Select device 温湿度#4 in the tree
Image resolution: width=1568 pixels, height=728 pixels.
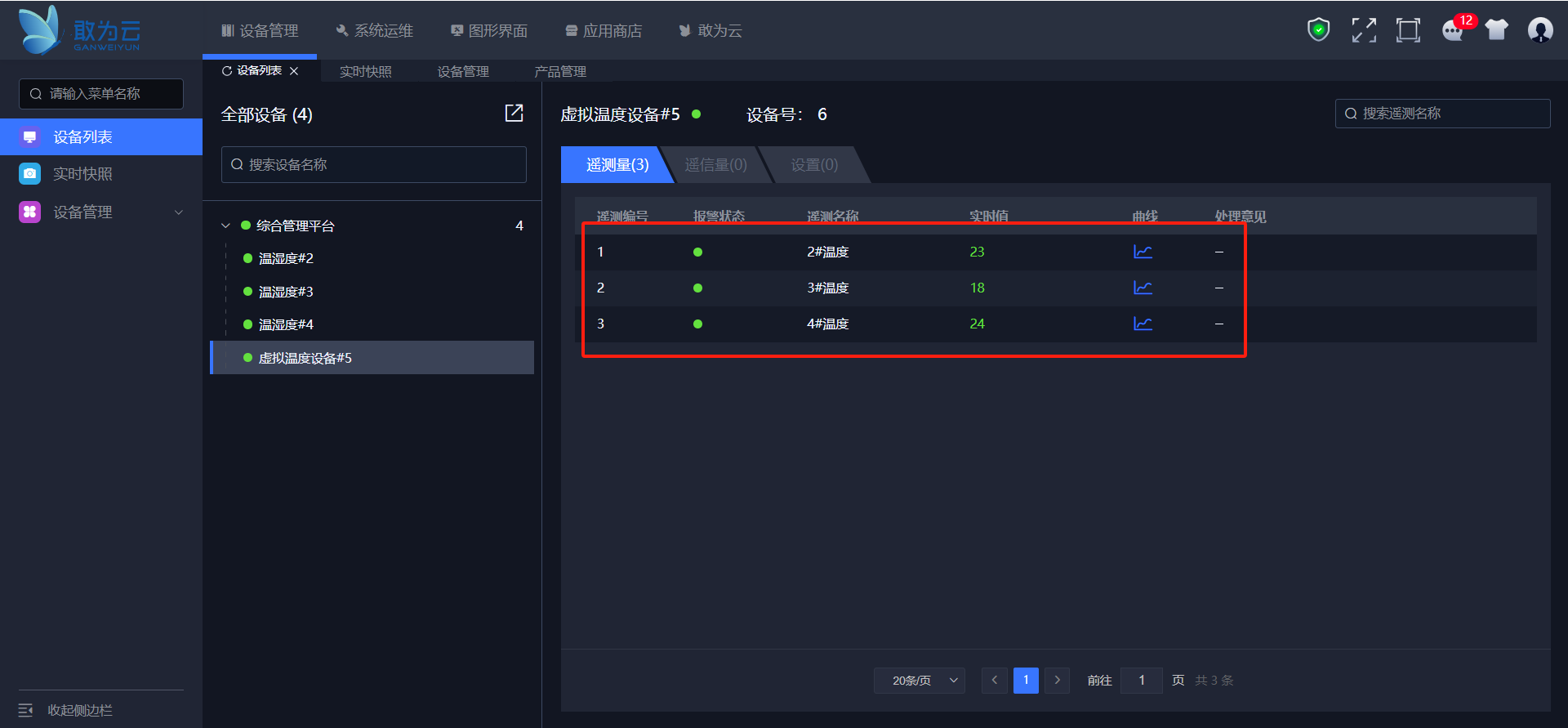(x=286, y=324)
